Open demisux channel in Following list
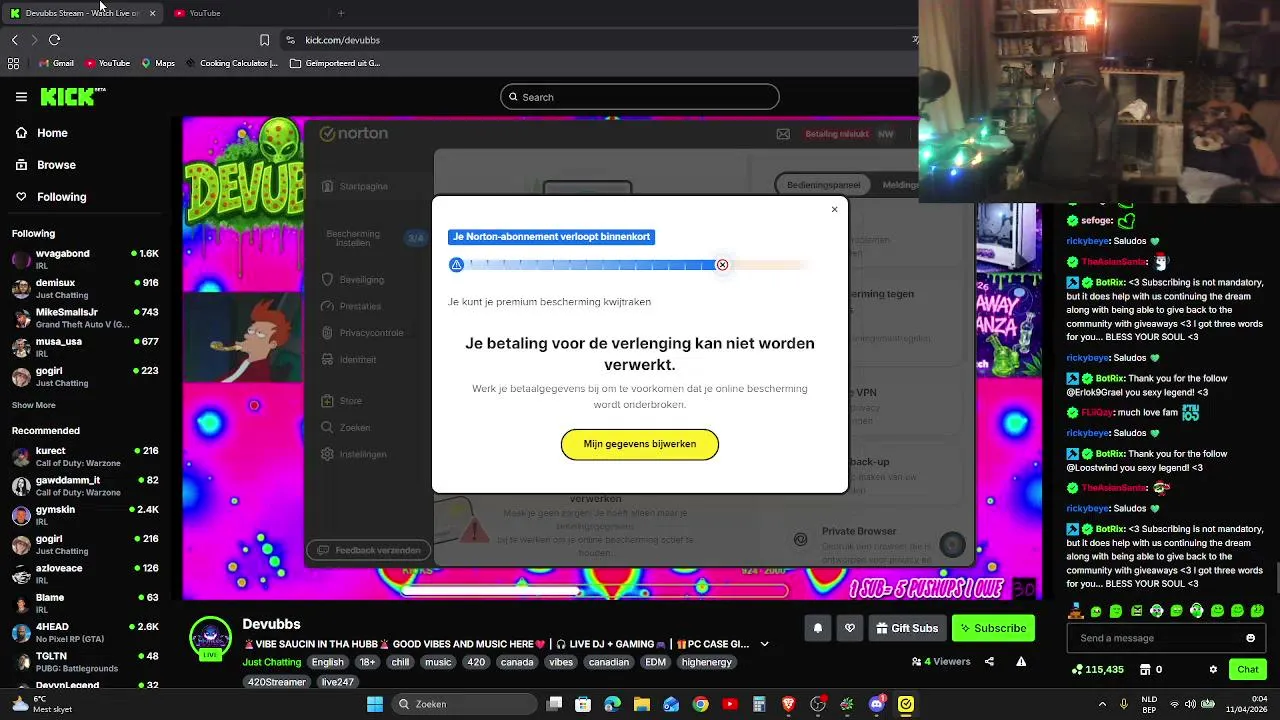Image resolution: width=1280 pixels, height=720 pixels. pyautogui.click(x=85, y=288)
